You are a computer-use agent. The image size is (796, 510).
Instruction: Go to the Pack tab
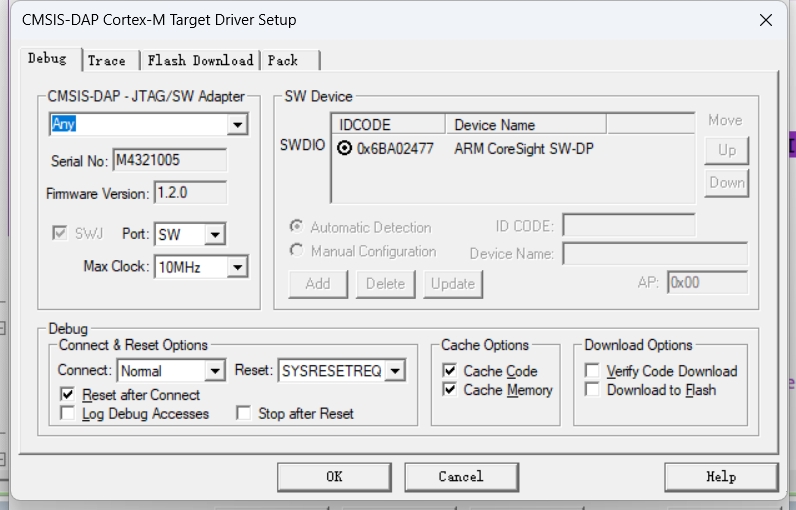(x=283, y=60)
